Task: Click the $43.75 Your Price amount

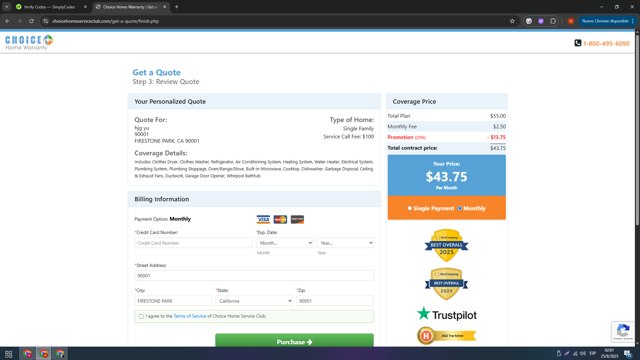Action: pyautogui.click(x=447, y=177)
